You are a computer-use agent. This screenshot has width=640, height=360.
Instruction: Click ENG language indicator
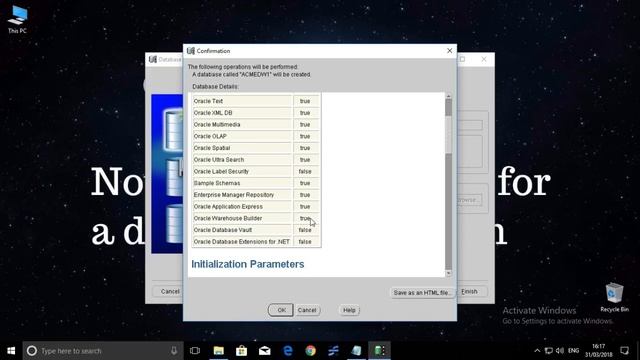coord(573,351)
